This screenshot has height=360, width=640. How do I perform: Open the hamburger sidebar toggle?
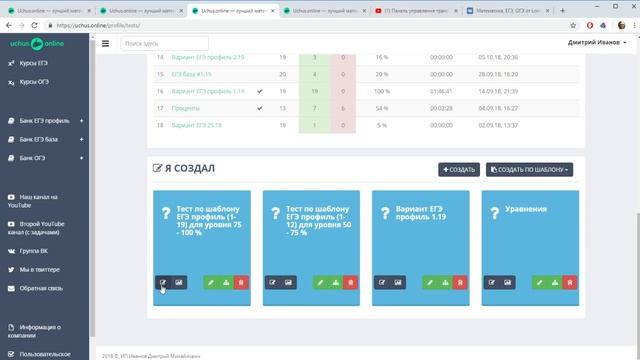point(105,43)
